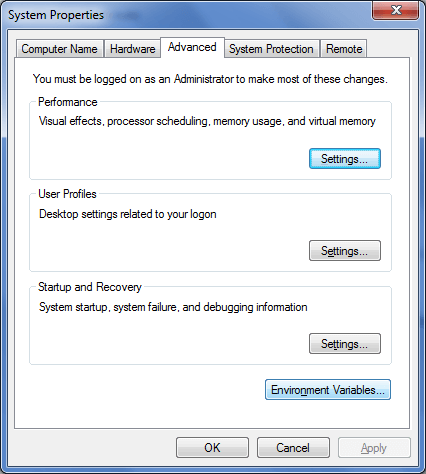Click the Startup and Recovery group label

point(90,287)
